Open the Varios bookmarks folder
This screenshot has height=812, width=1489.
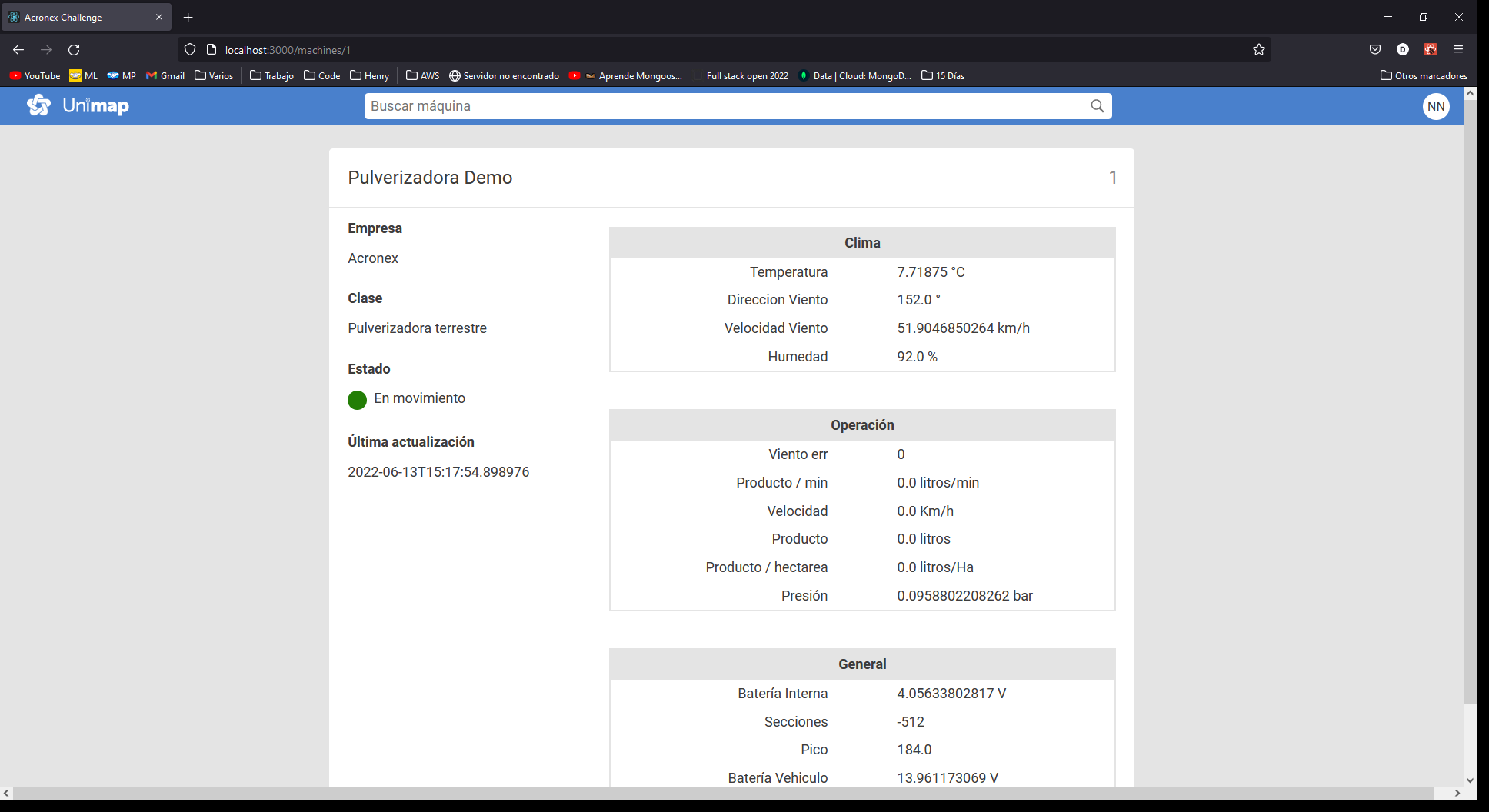[214, 75]
